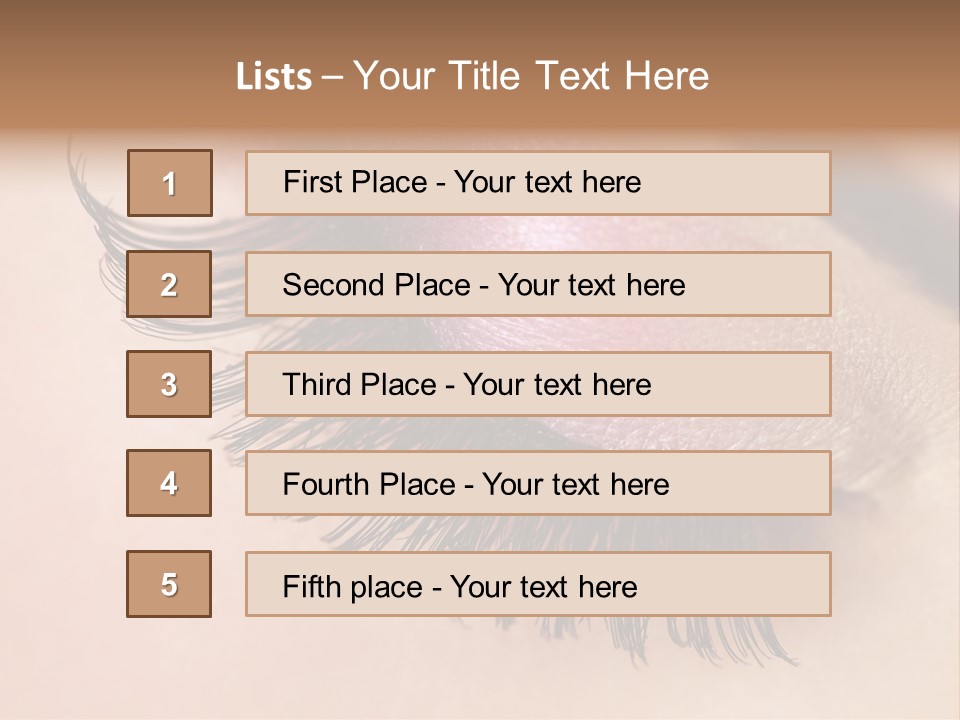Click the eyelash background image
Image resolution: width=960 pixels, height=720 pixels.
(x=480, y=667)
